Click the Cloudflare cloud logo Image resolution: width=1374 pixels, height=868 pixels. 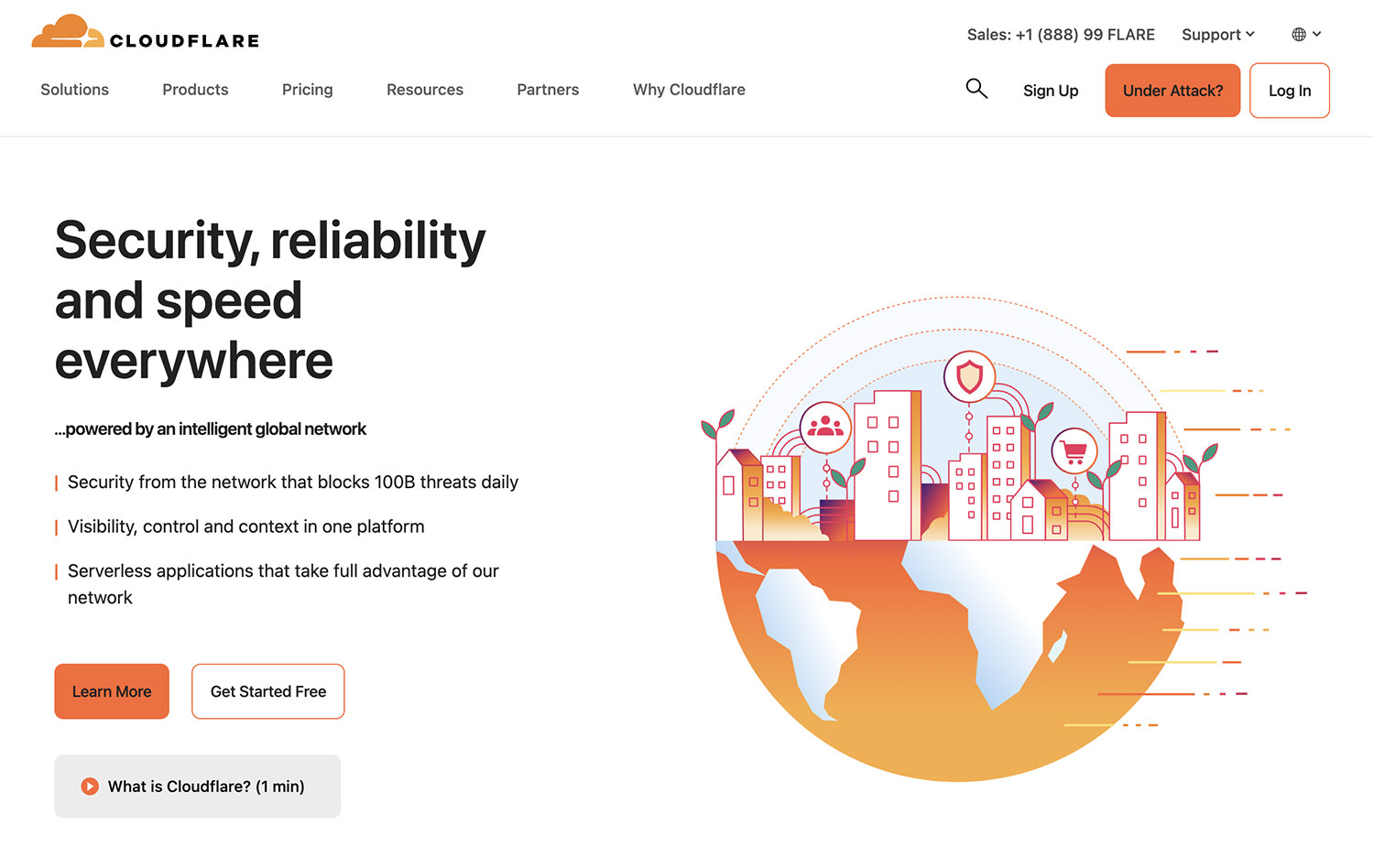(68, 31)
